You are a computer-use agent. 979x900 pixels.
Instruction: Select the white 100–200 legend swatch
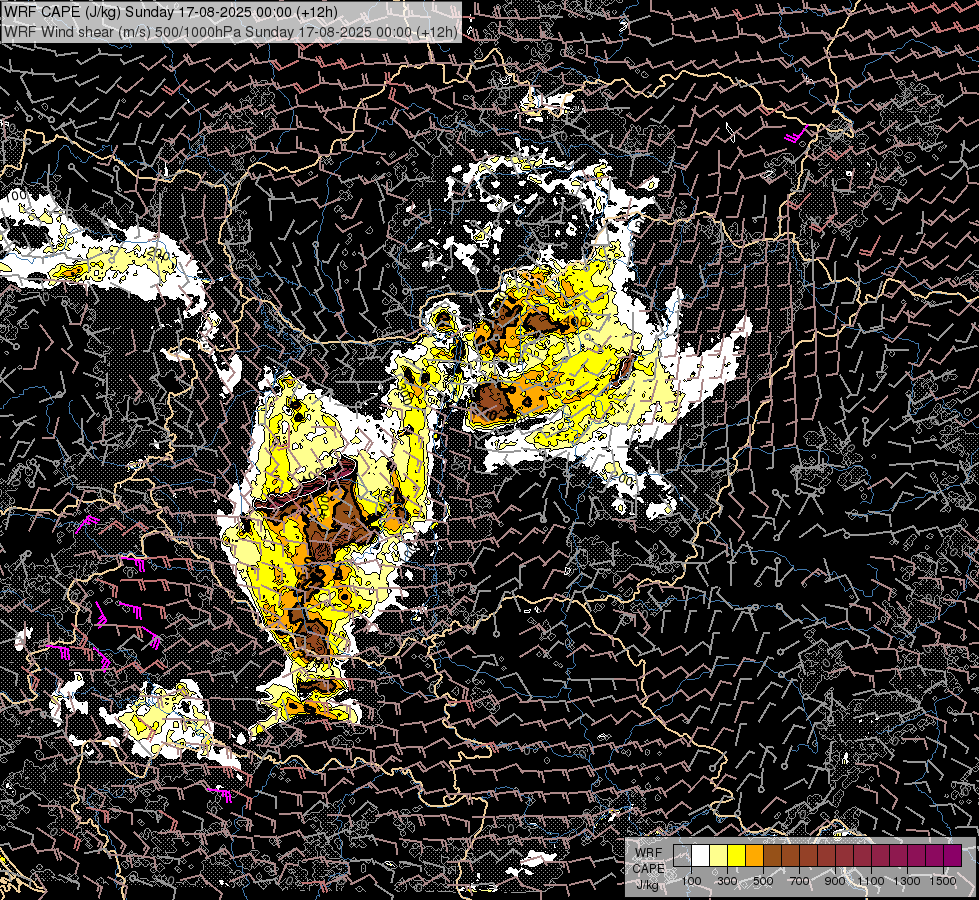pos(701,855)
